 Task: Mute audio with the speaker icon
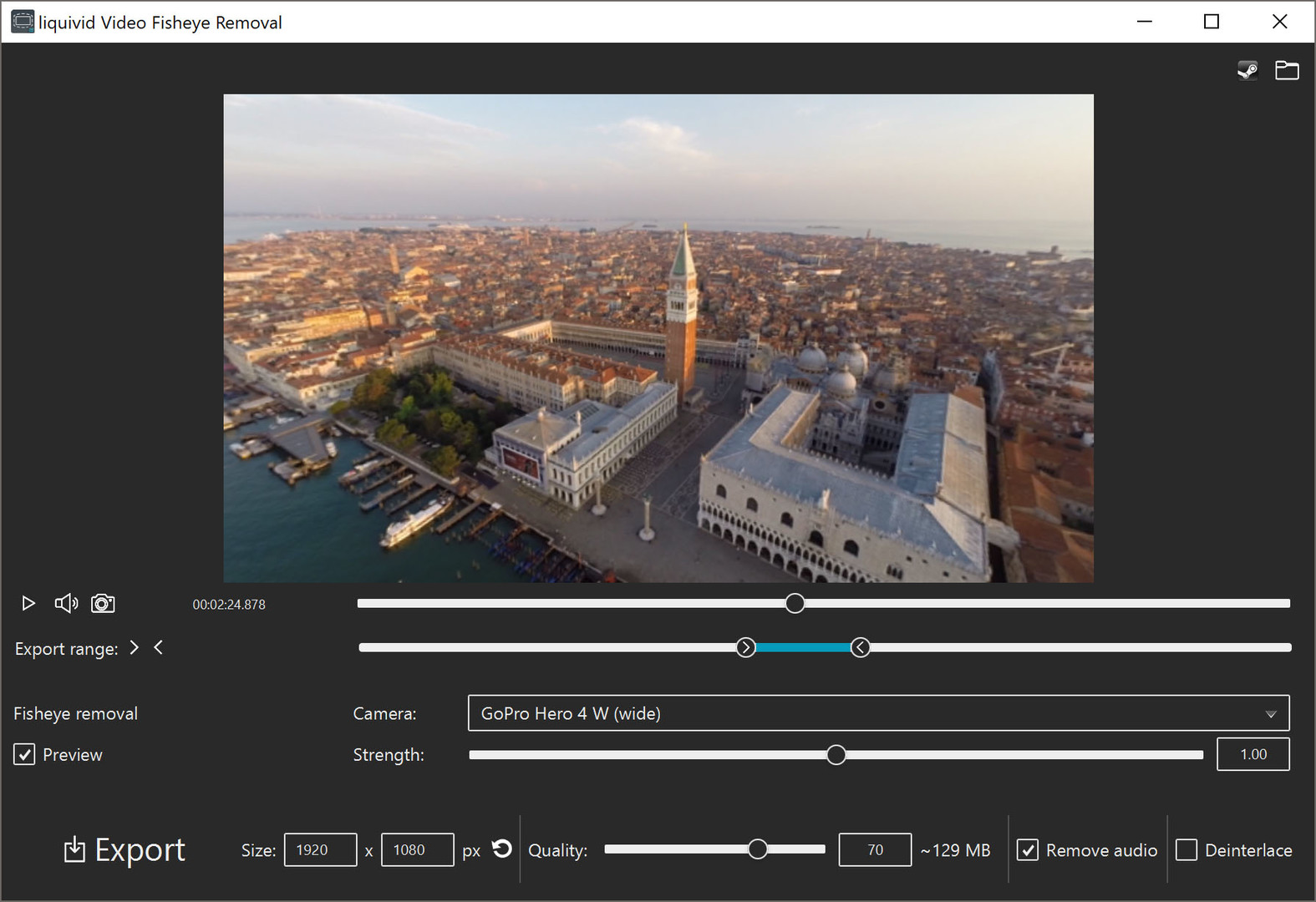[x=66, y=603]
